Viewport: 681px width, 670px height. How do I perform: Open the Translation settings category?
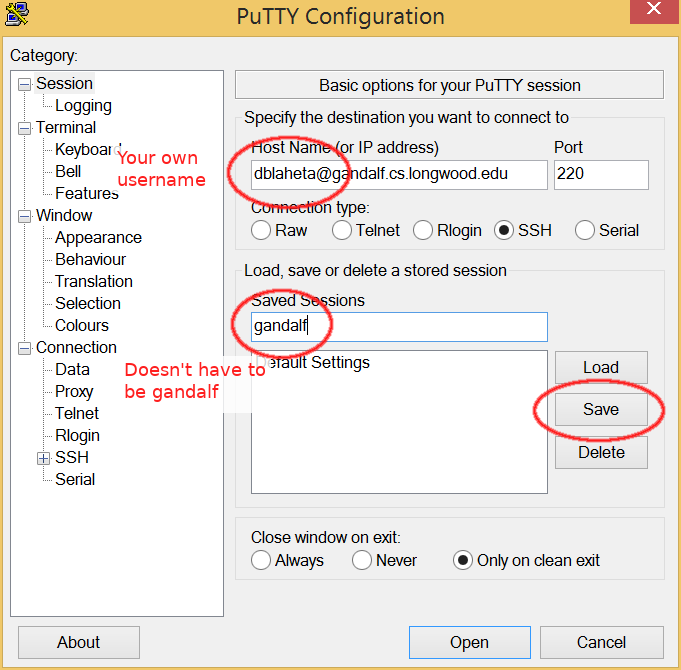pyautogui.click(x=94, y=281)
